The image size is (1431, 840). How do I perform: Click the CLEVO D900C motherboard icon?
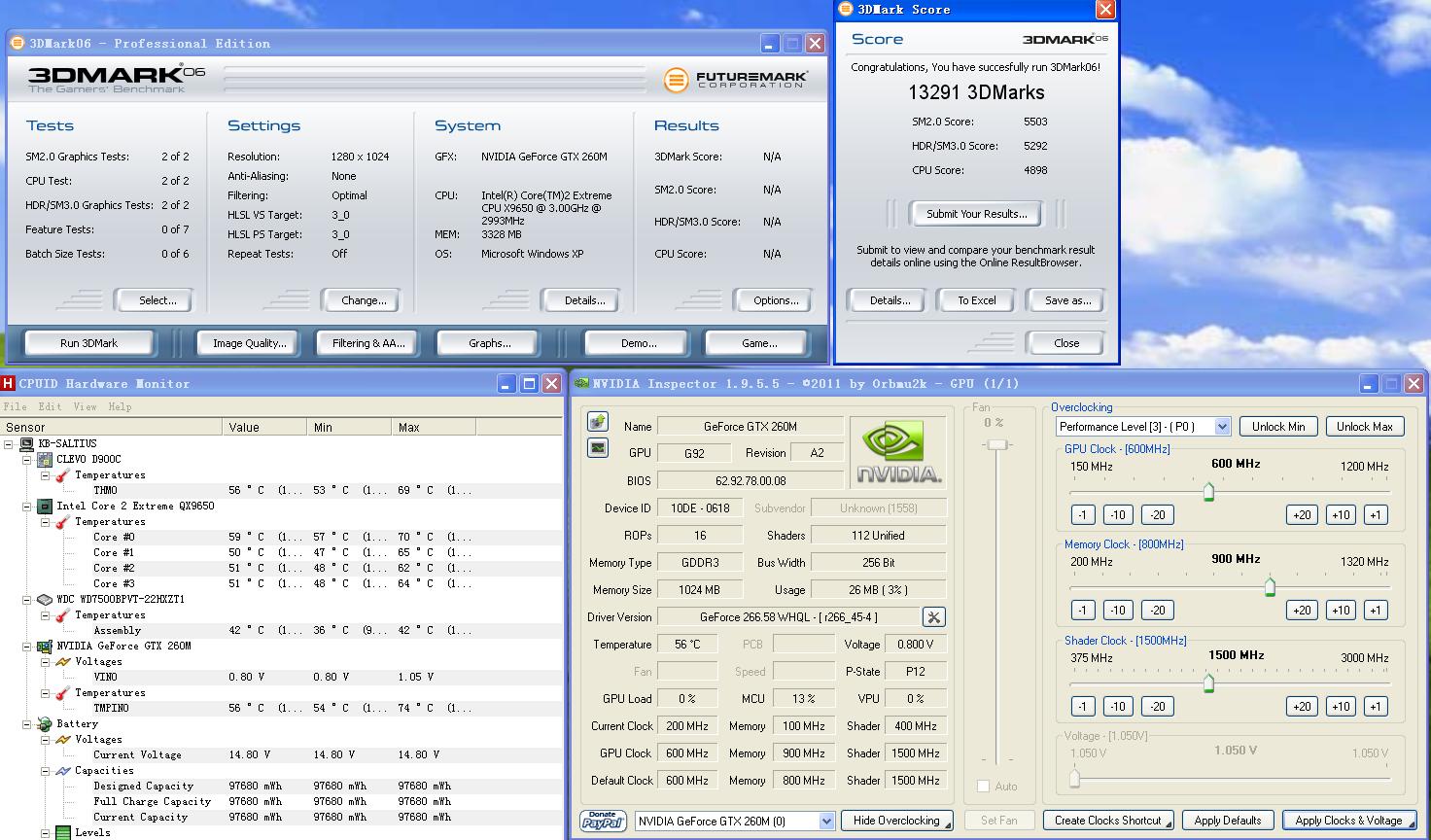coord(45,459)
